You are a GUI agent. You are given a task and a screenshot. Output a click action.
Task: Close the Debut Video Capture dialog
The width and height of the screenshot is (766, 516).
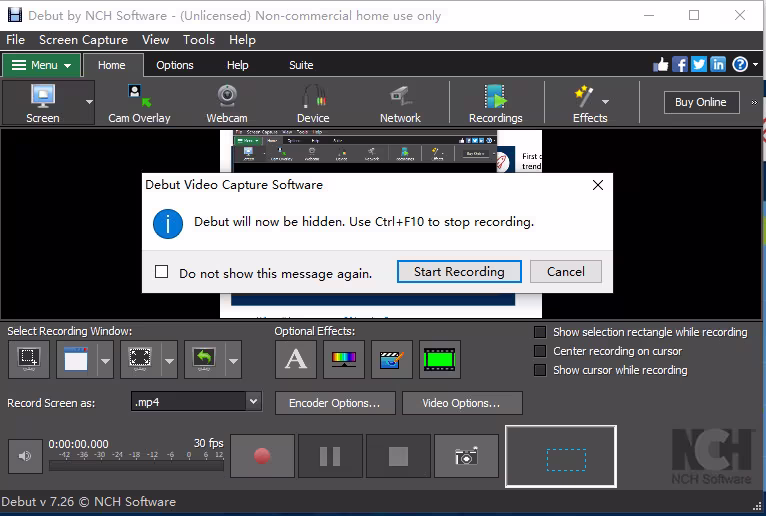coord(598,185)
